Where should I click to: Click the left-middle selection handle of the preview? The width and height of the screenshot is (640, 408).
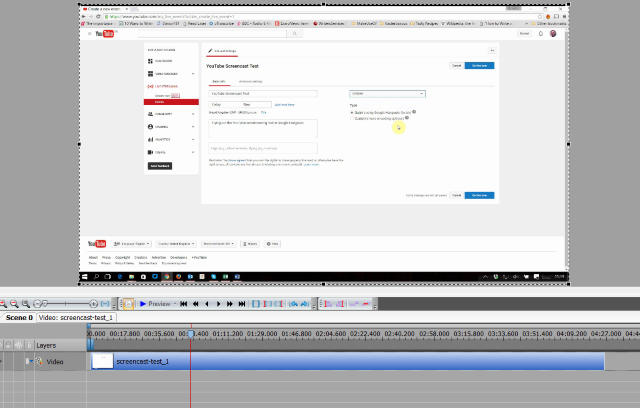(79, 144)
